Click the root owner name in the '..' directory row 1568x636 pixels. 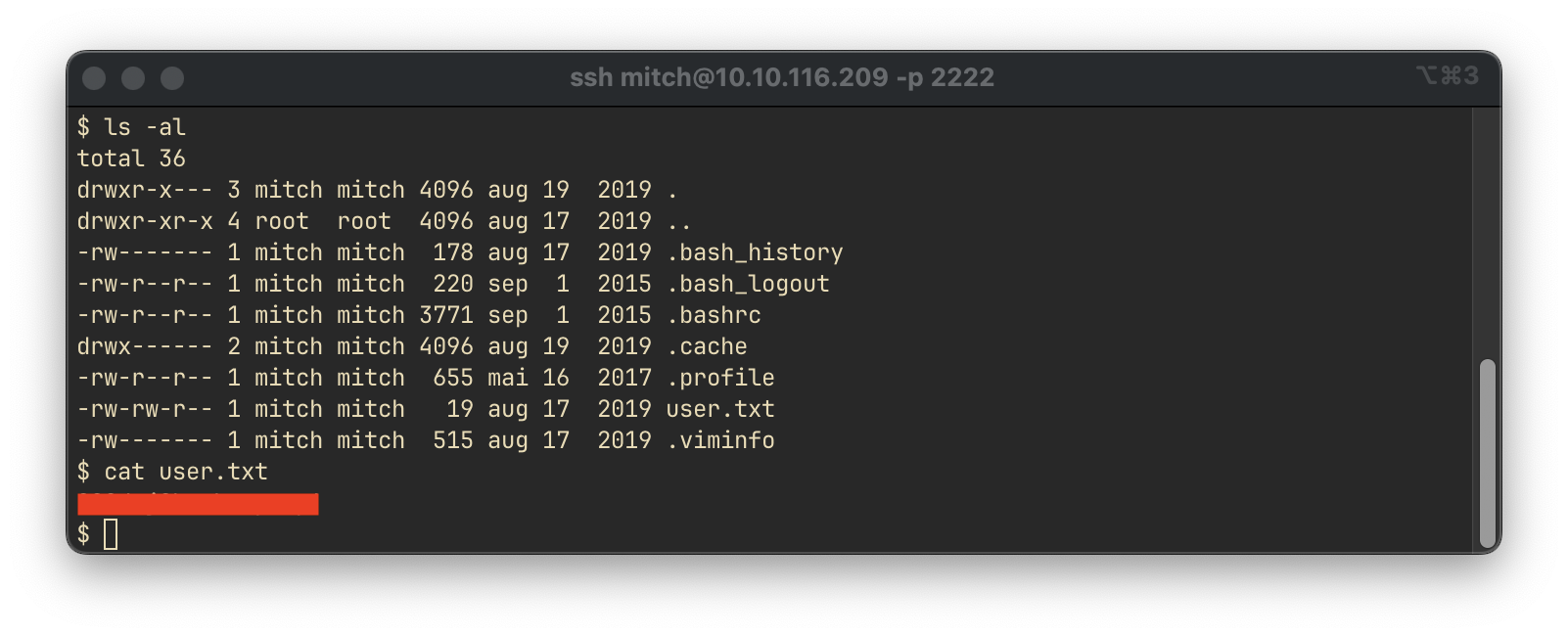click(282, 221)
